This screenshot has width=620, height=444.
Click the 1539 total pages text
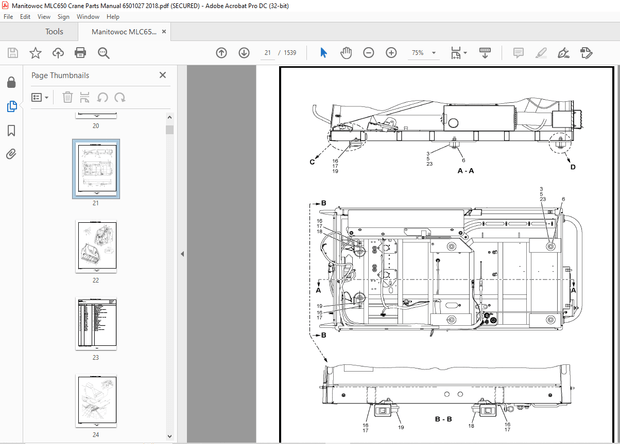[x=290, y=53]
